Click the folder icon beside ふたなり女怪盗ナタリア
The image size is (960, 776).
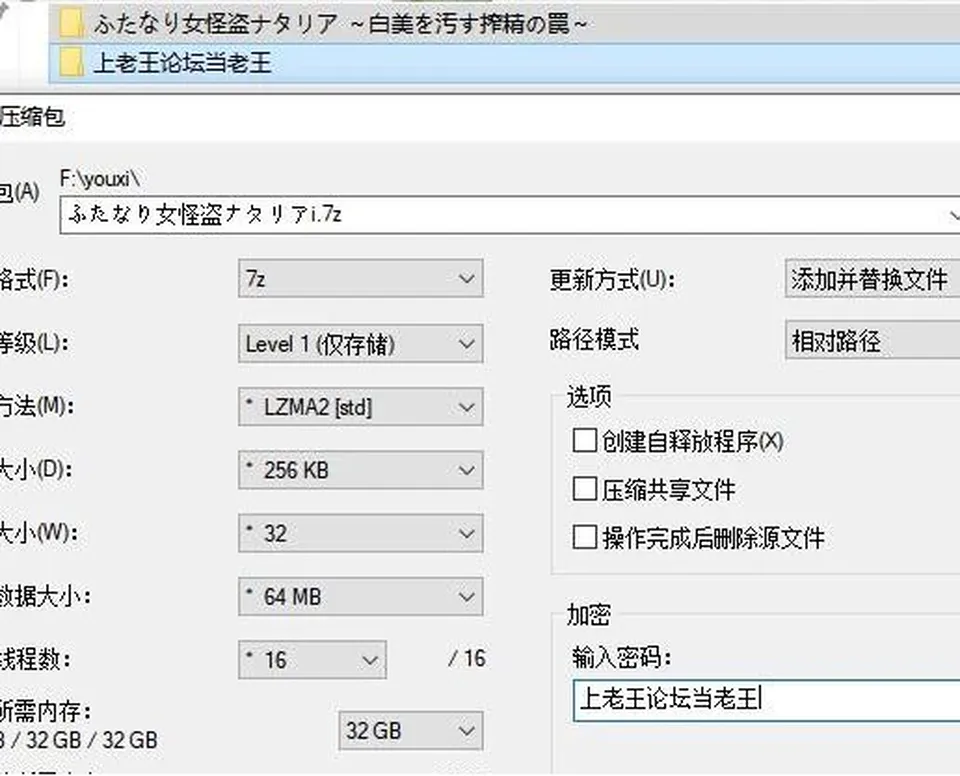[x=71, y=24]
